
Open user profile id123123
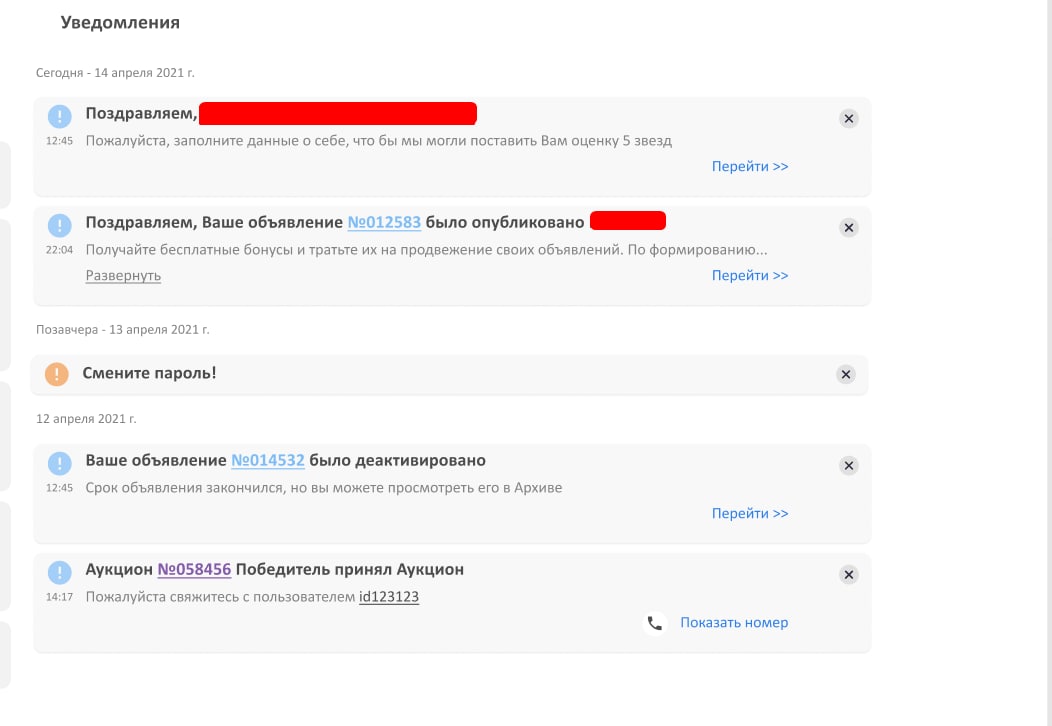tap(389, 597)
